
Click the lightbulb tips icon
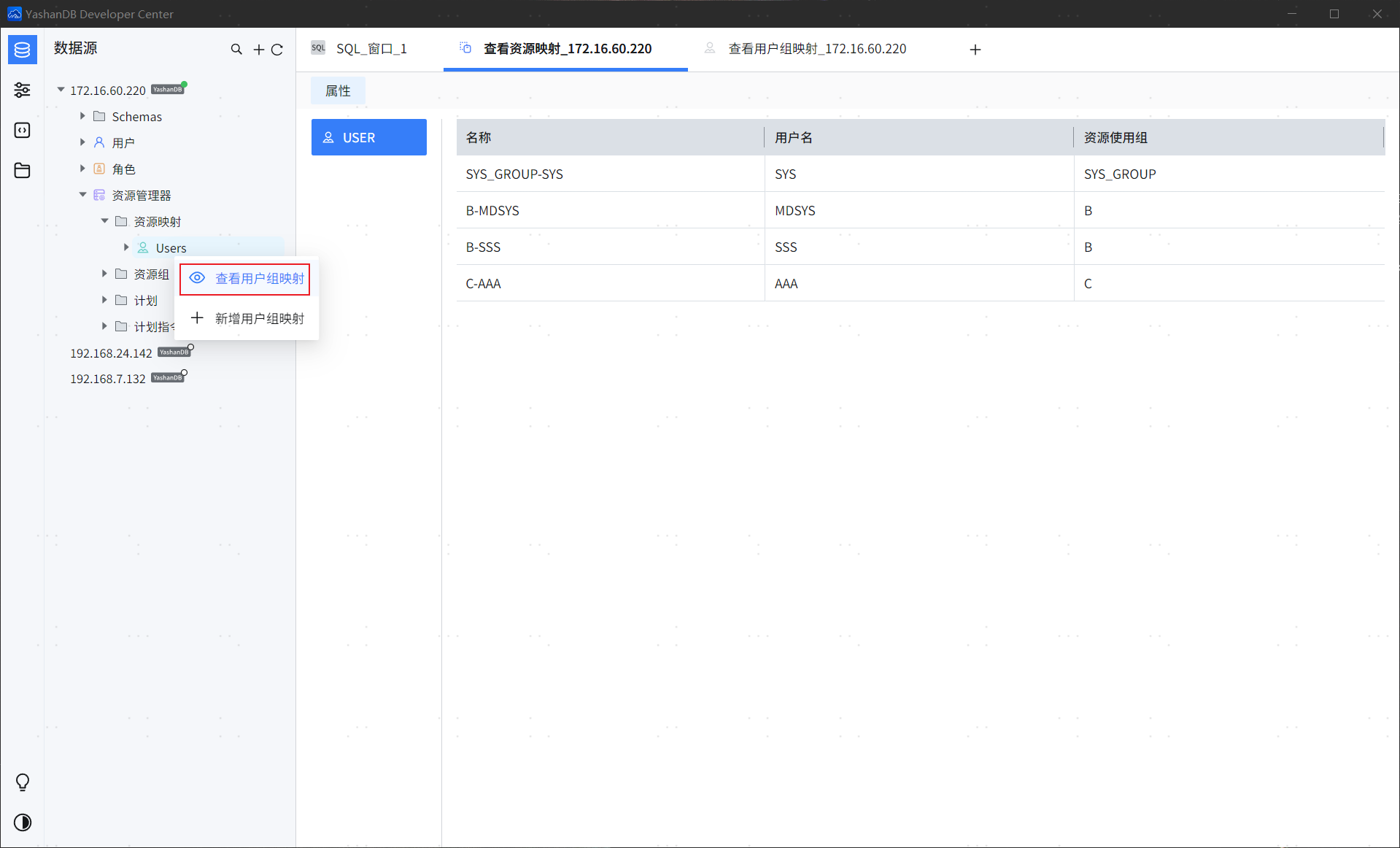(23, 782)
